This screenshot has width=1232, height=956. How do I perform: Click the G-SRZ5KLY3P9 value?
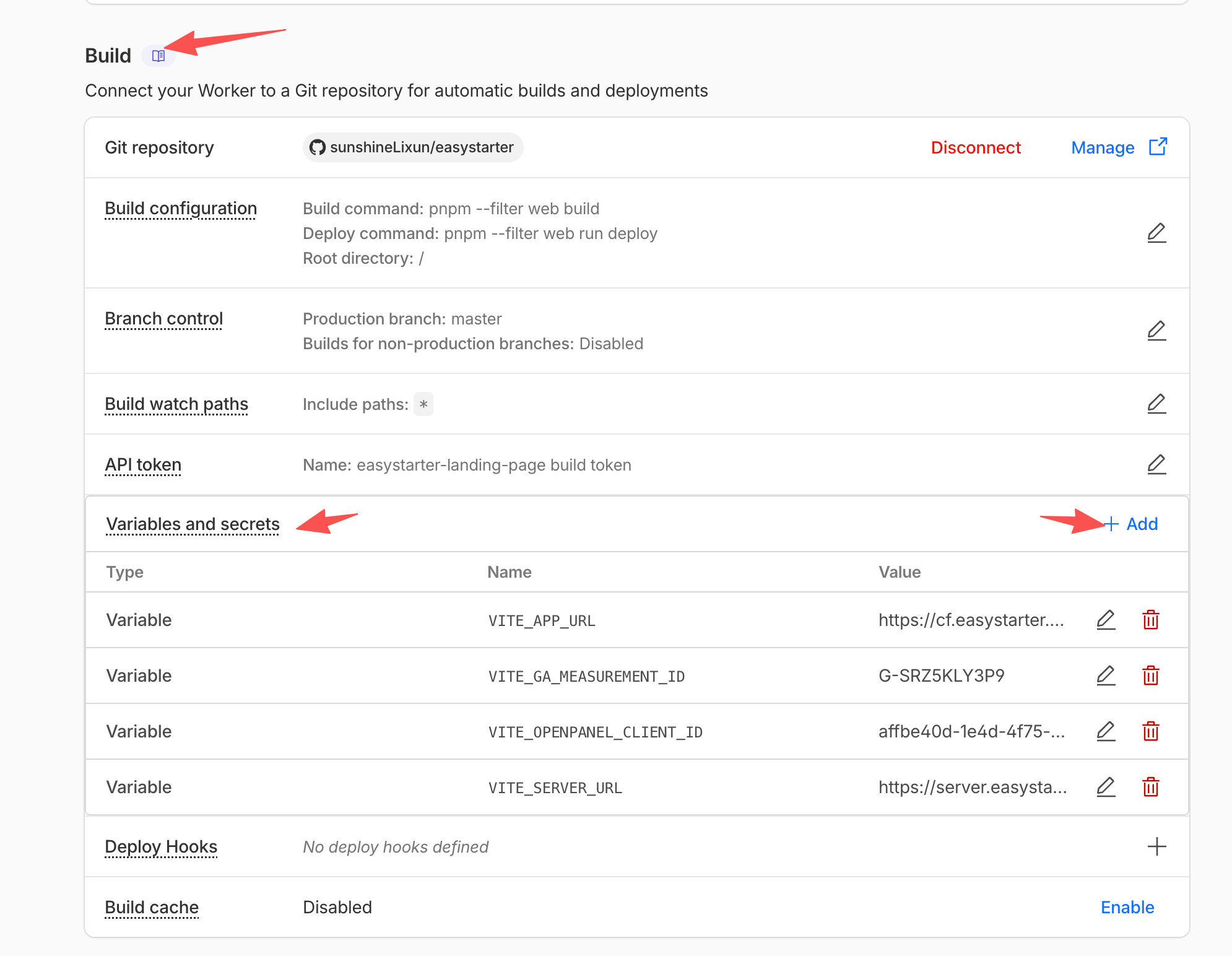point(942,676)
